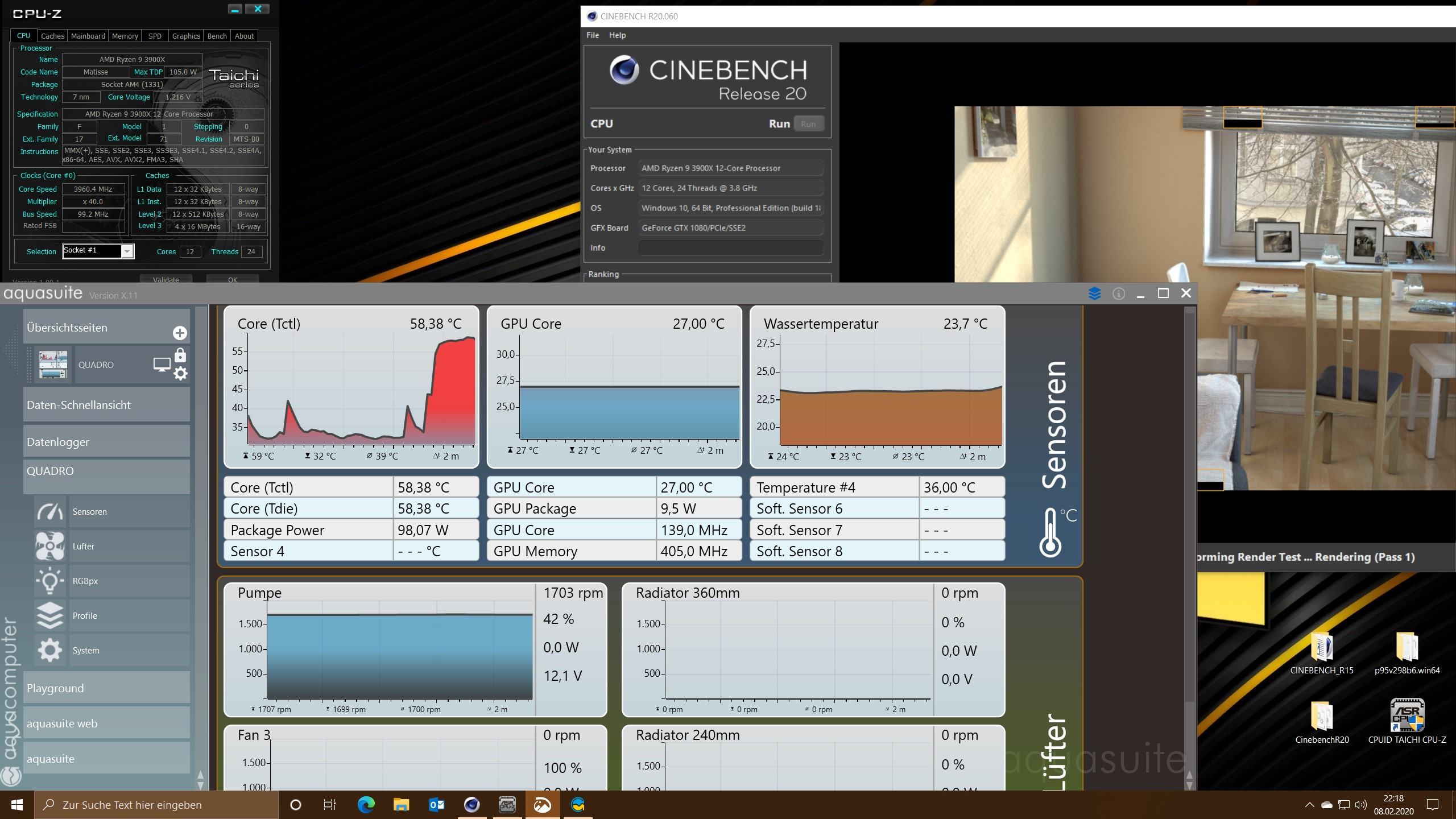Viewport: 1456px width, 819px height.
Task: Expand the Datenlogger section
Action: coord(106,441)
